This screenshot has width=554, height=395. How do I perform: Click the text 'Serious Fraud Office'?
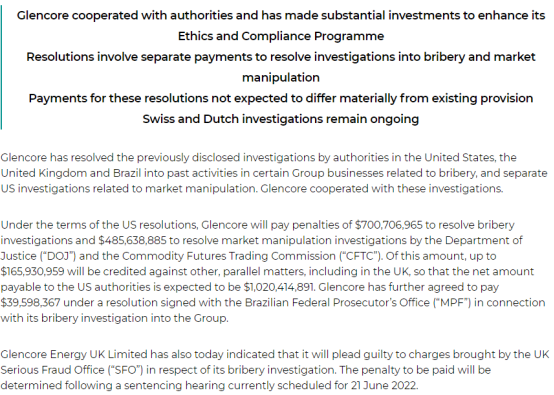(x=53, y=370)
